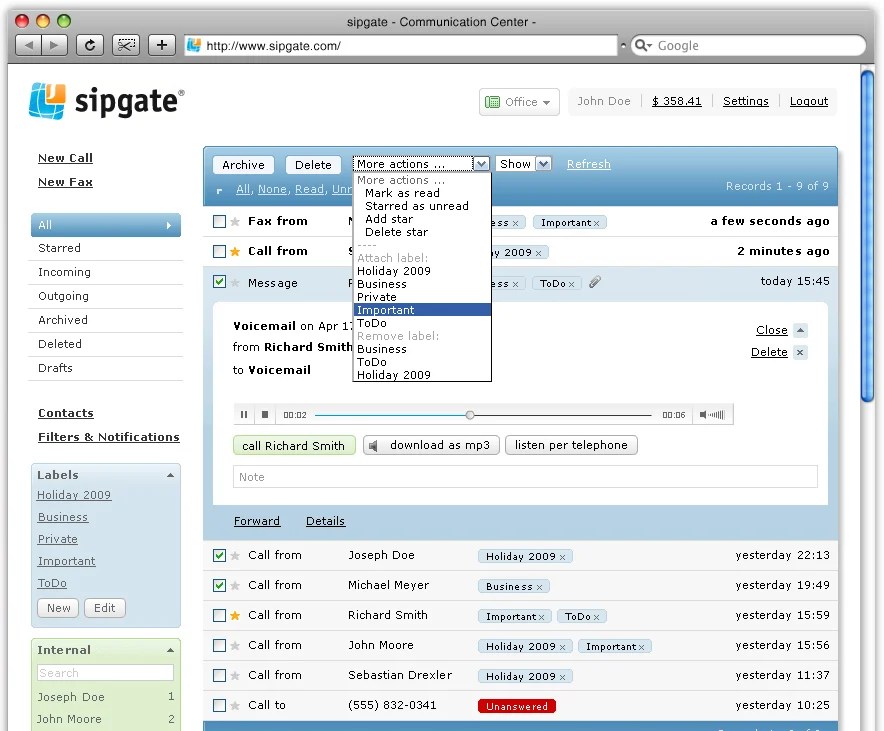Click the Office grid icon in the header
The height and width of the screenshot is (731, 884).
click(493, 101)
